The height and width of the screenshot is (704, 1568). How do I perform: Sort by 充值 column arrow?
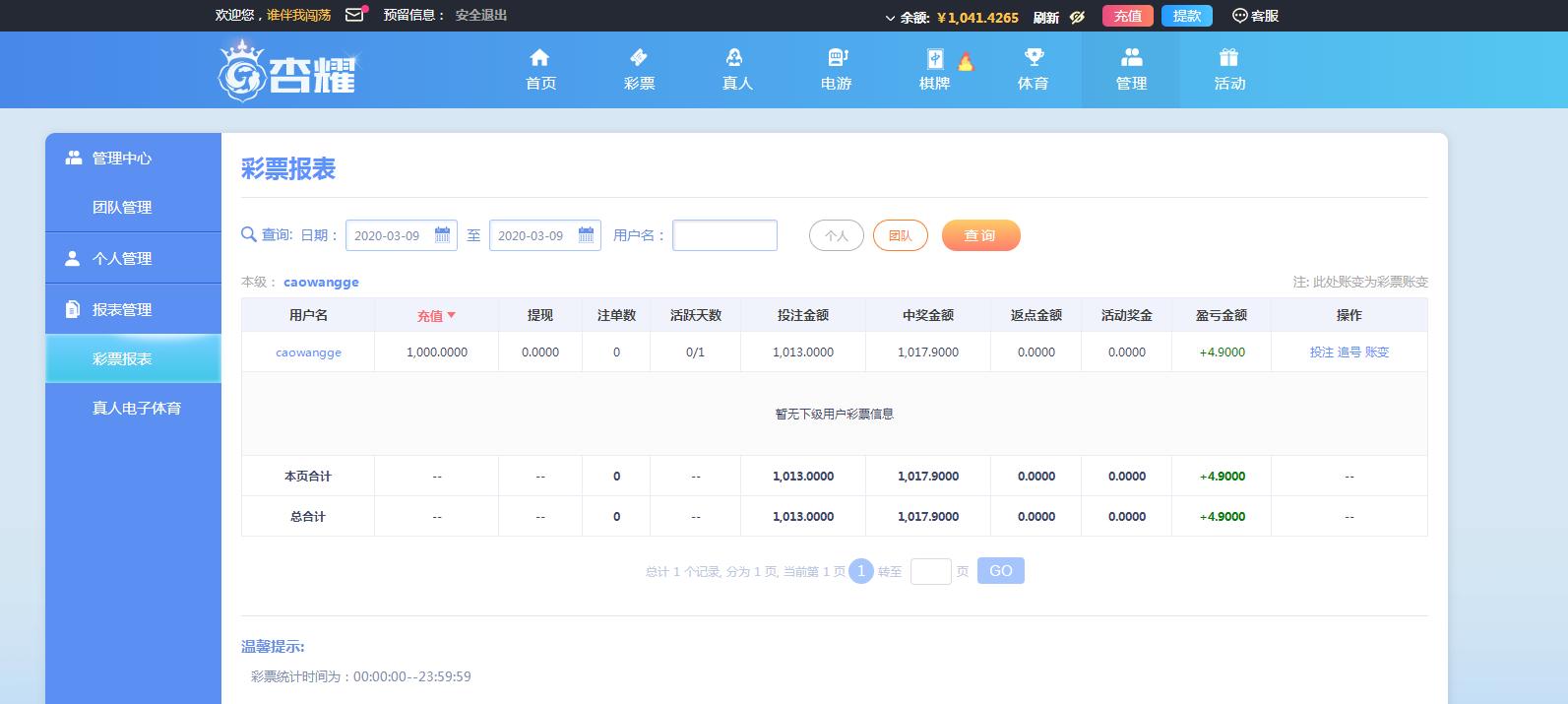coord(452,315)
